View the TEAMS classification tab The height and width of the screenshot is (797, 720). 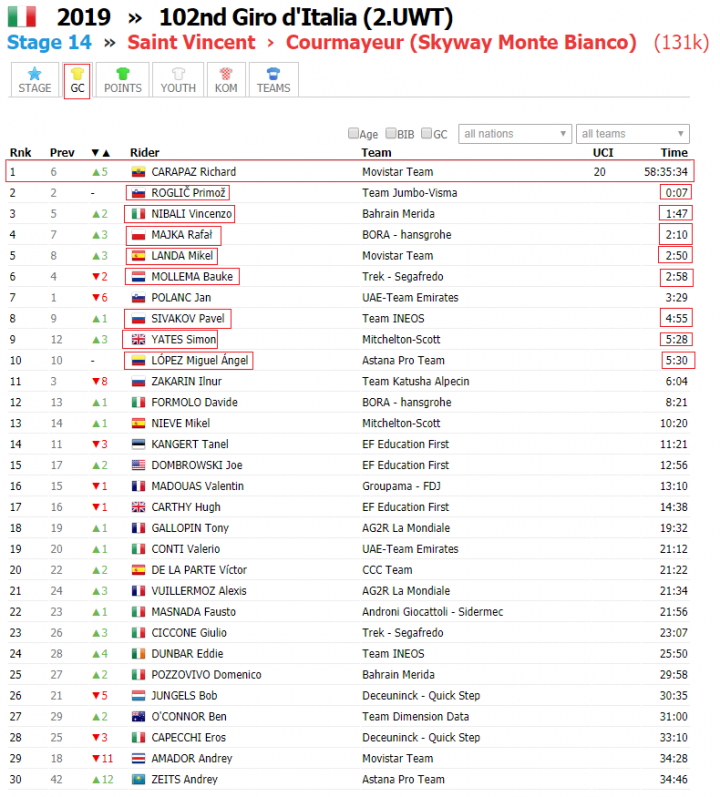pyautogui.click(x=273, y=80)
